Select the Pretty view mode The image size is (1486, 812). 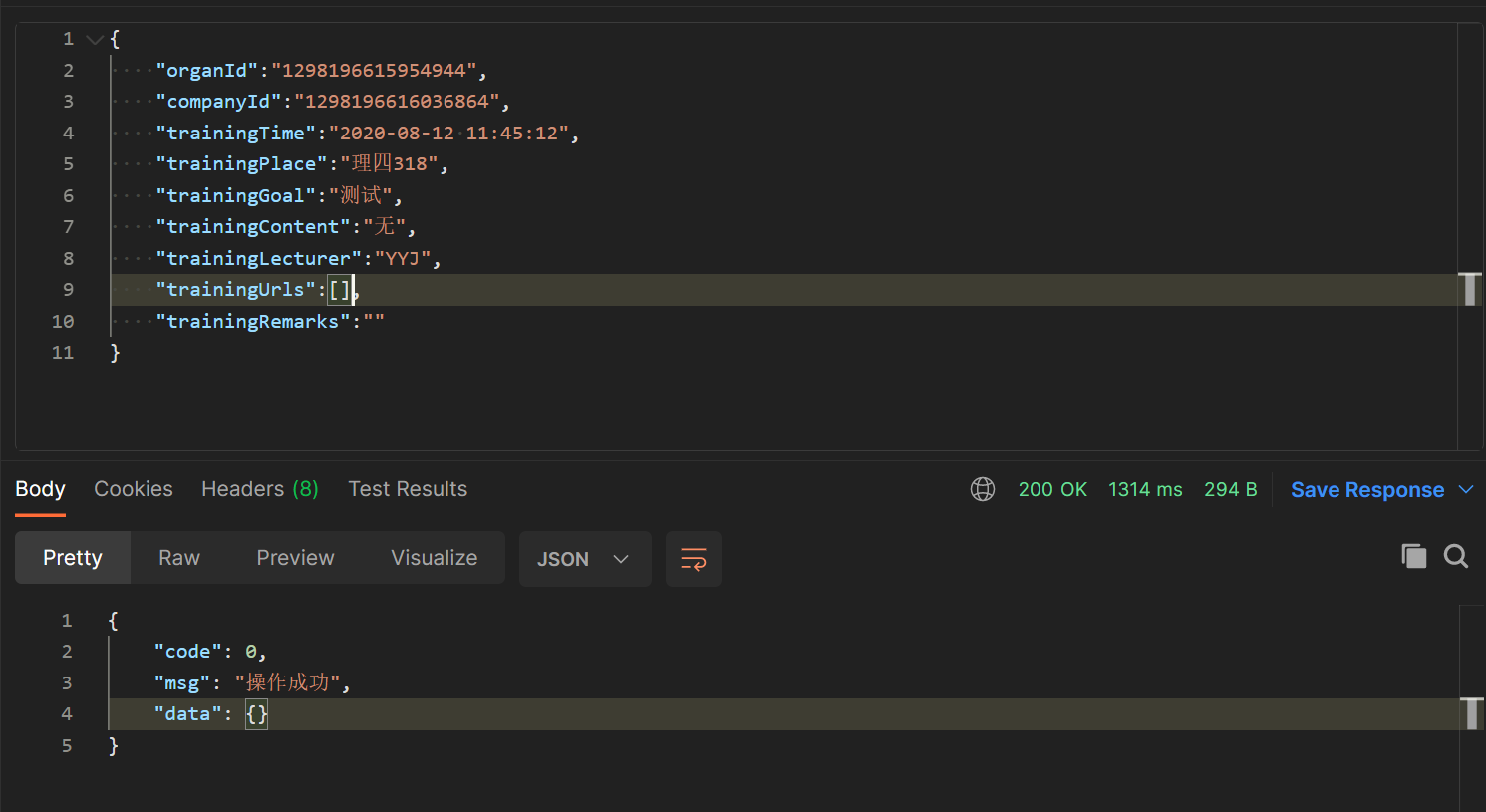73,558
